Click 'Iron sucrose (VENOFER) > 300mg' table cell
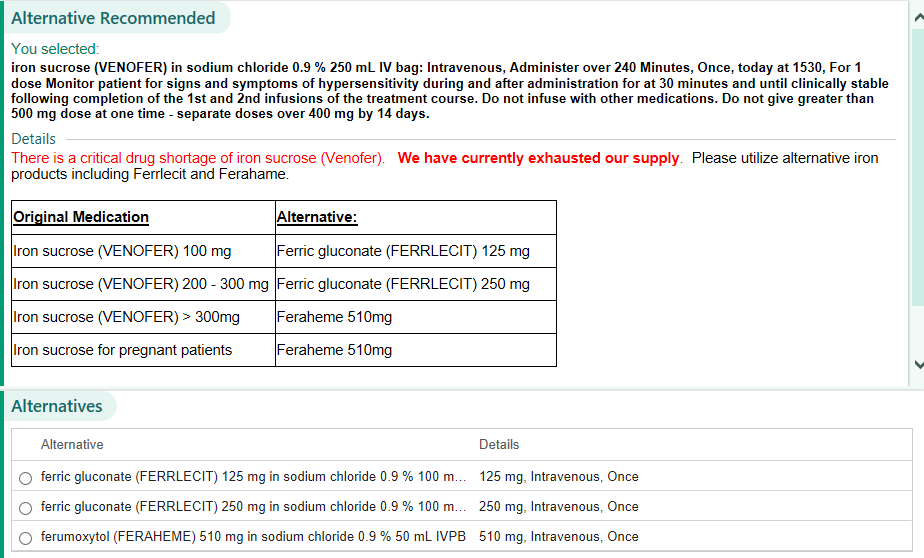Viewport: 924px width, 558px height. point(126,317)
